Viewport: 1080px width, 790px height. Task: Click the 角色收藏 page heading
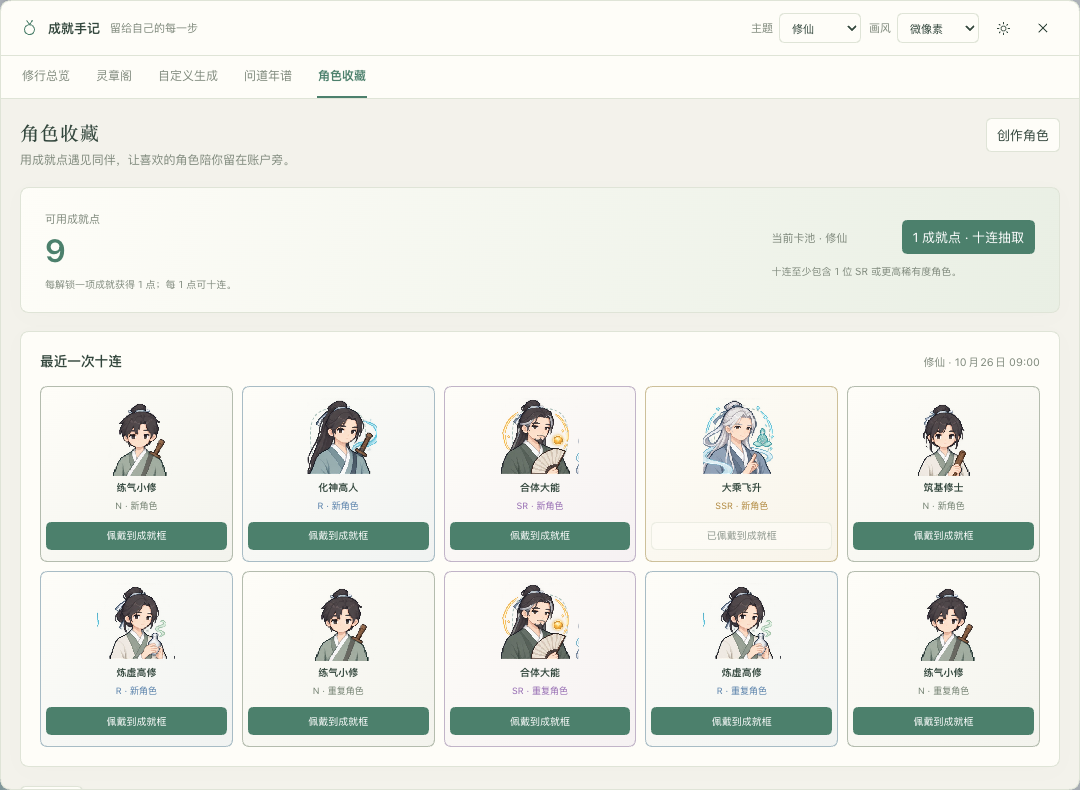coord(60,133)
